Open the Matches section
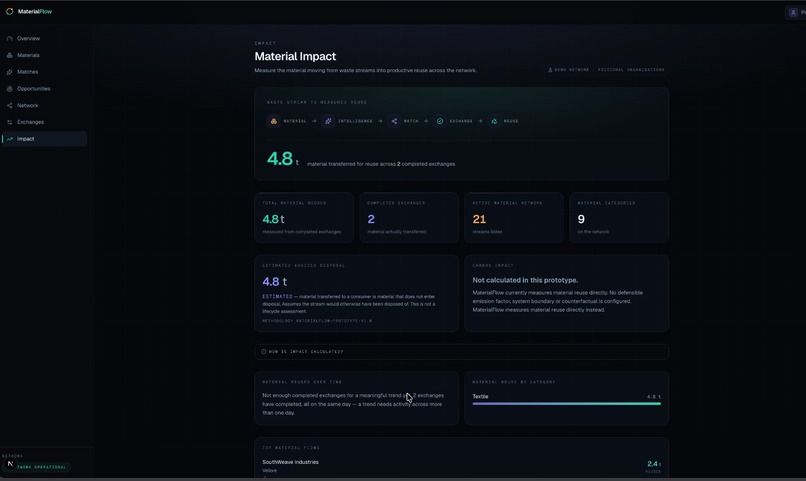The width and height of the screenshot is (806, 481). coord(44,72)
